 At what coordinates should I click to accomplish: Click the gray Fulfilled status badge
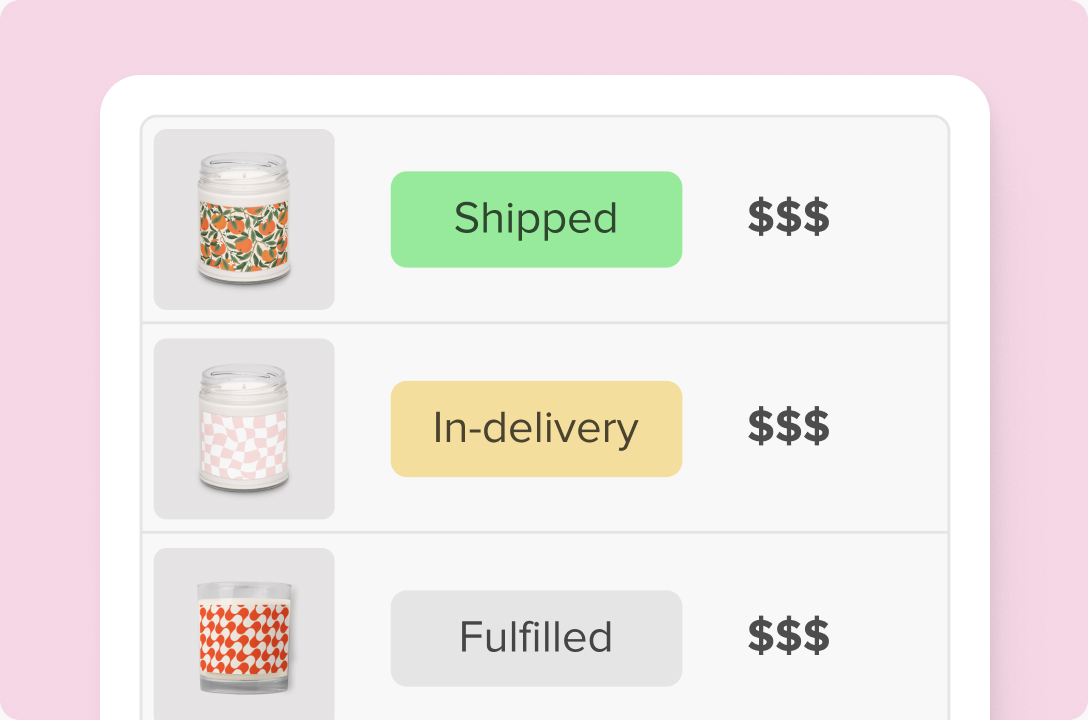tap(536, 638)
